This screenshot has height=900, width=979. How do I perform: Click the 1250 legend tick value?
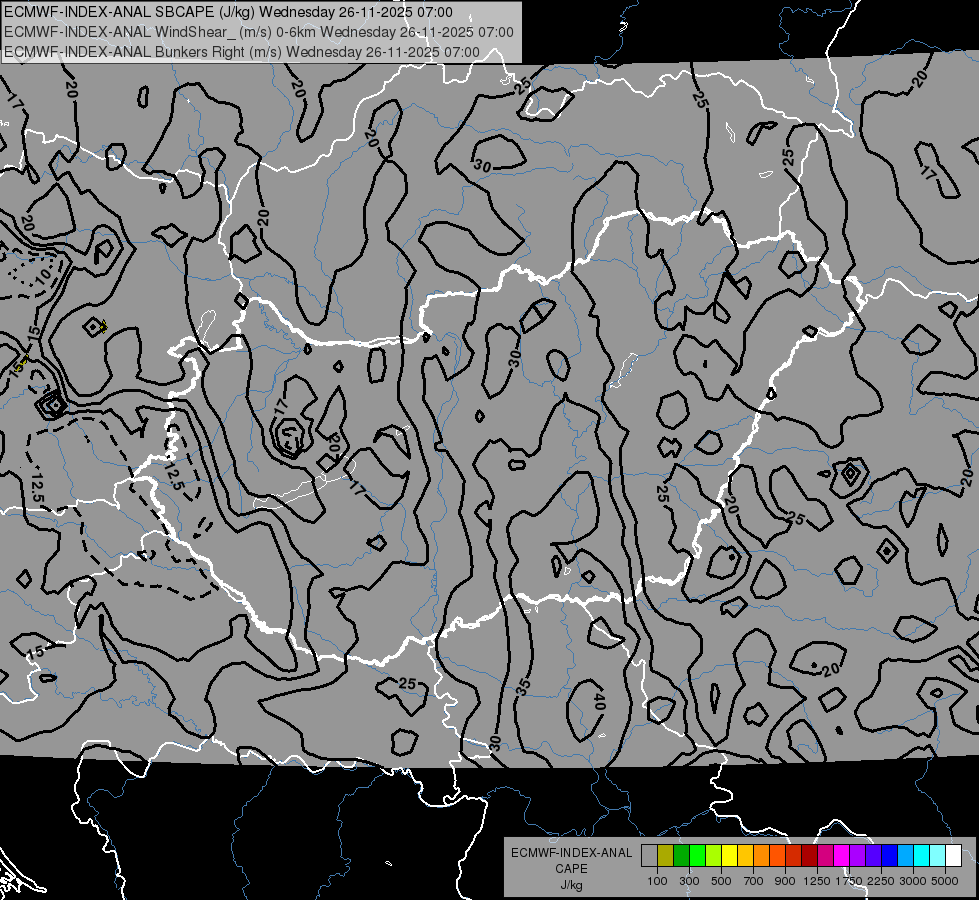tap(817, 881)
